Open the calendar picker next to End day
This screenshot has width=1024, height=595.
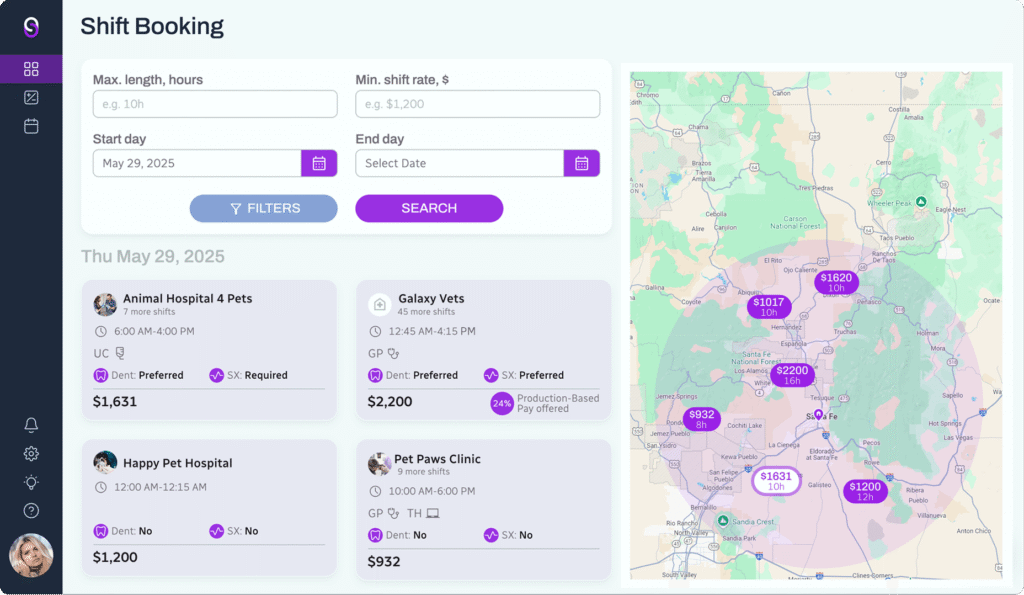pos(581,162)
